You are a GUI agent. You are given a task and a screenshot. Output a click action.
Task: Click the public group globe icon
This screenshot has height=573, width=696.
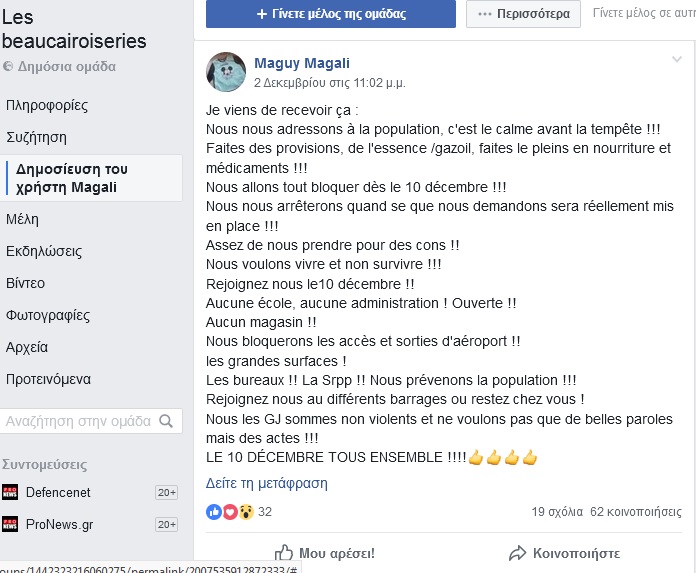tap(8, 67)
